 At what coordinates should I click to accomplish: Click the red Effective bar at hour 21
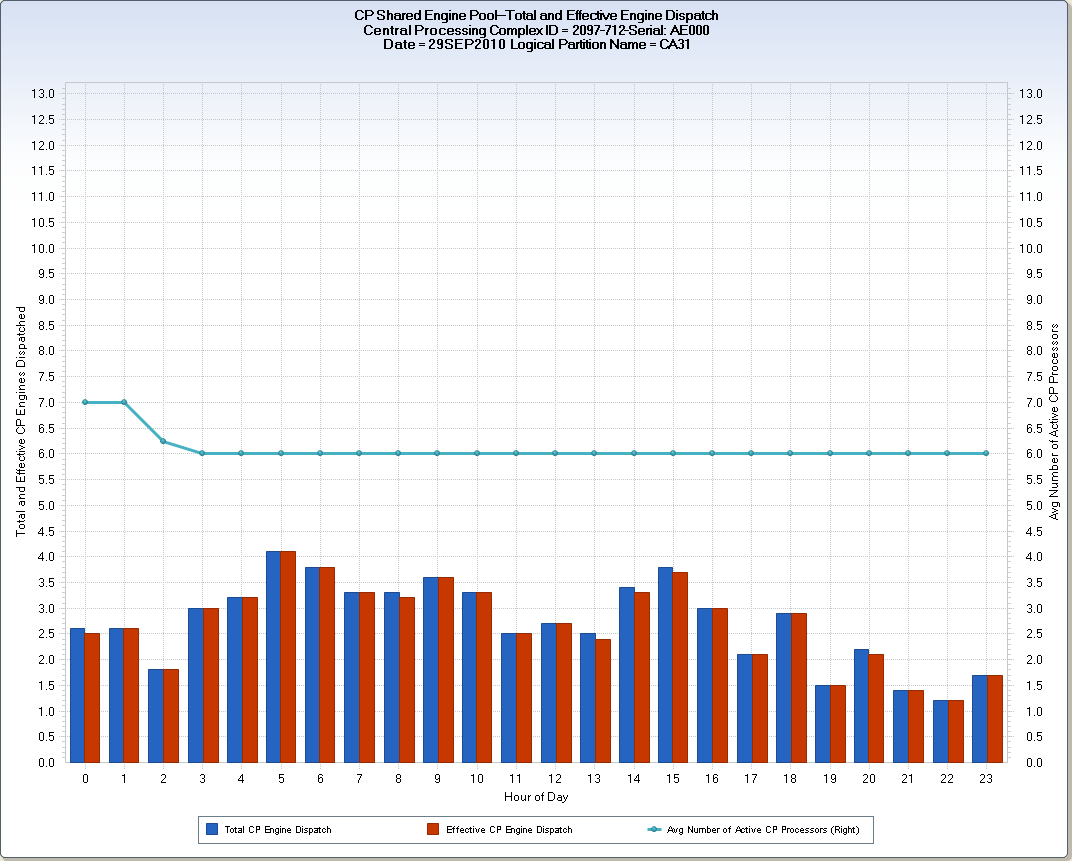click(915, 726)
